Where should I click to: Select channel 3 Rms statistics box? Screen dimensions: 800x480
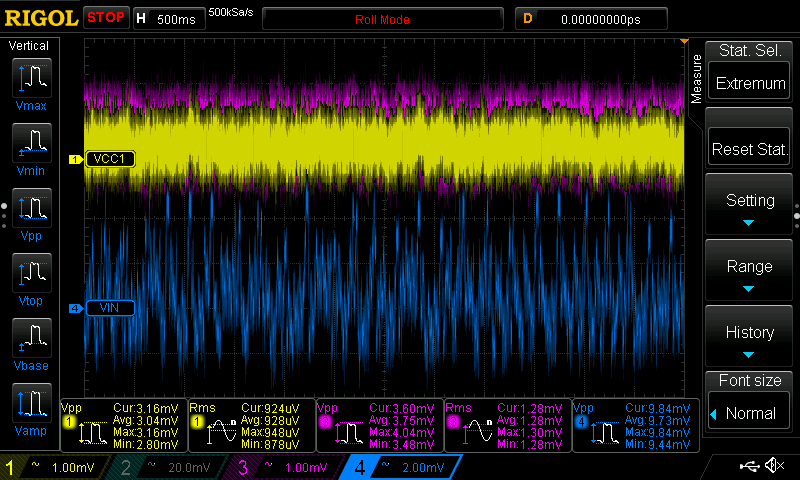coord(508,426)
